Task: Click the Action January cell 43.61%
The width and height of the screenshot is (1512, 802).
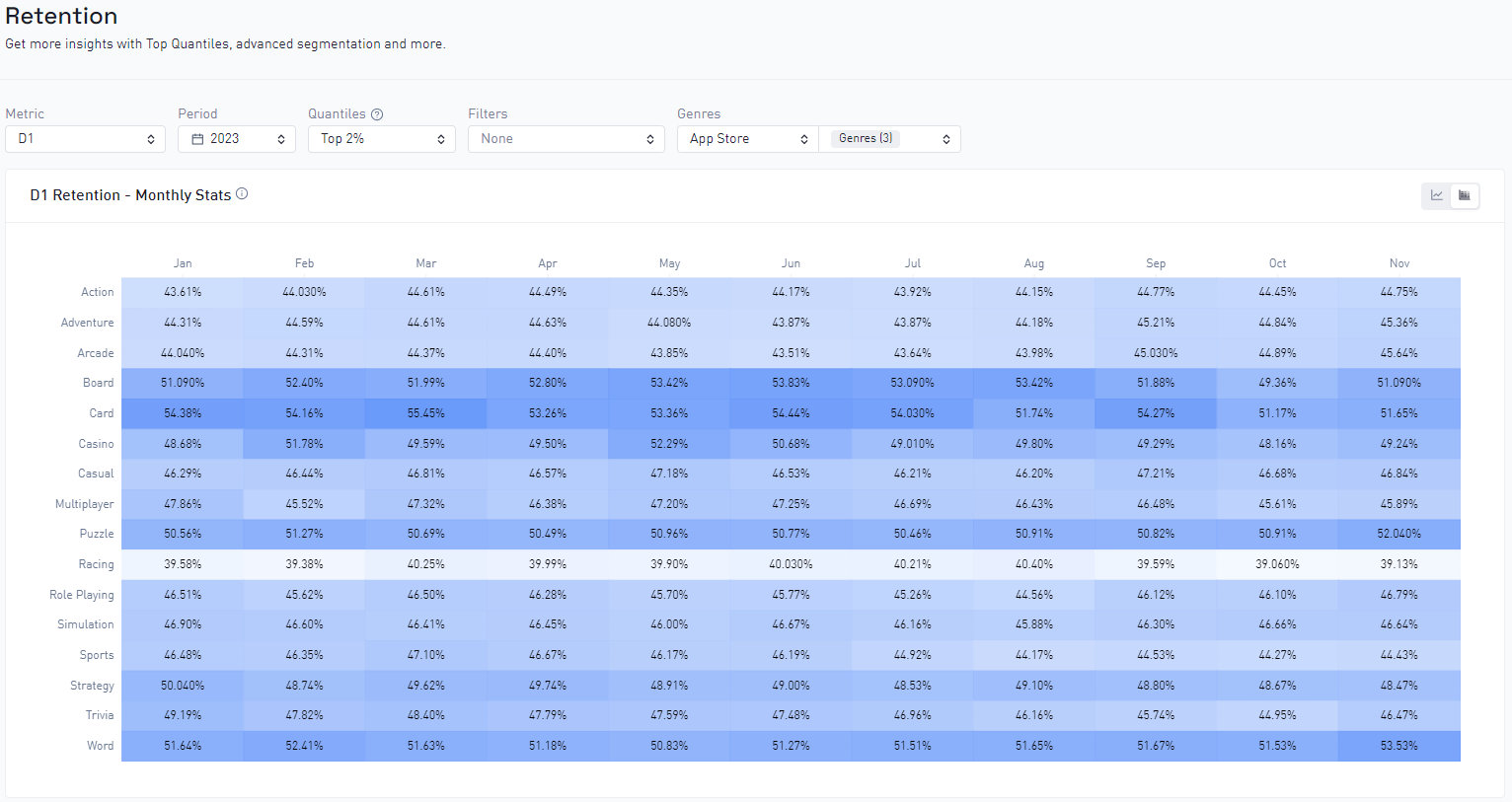Action: (x=183, y=292)
